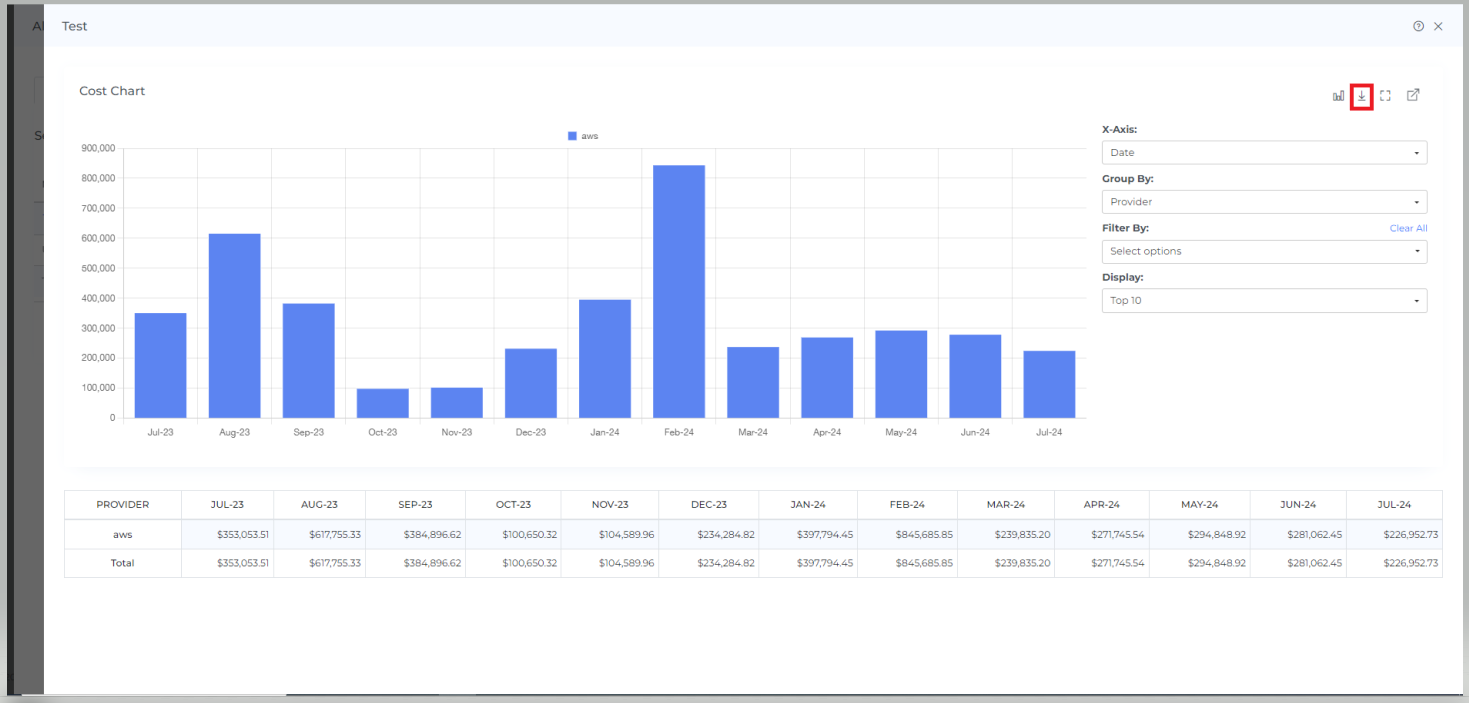Select the FEB-24 column header
The width and height of the screenshot is (1469, 703).
pyautogui.click(x=907, y=505)
